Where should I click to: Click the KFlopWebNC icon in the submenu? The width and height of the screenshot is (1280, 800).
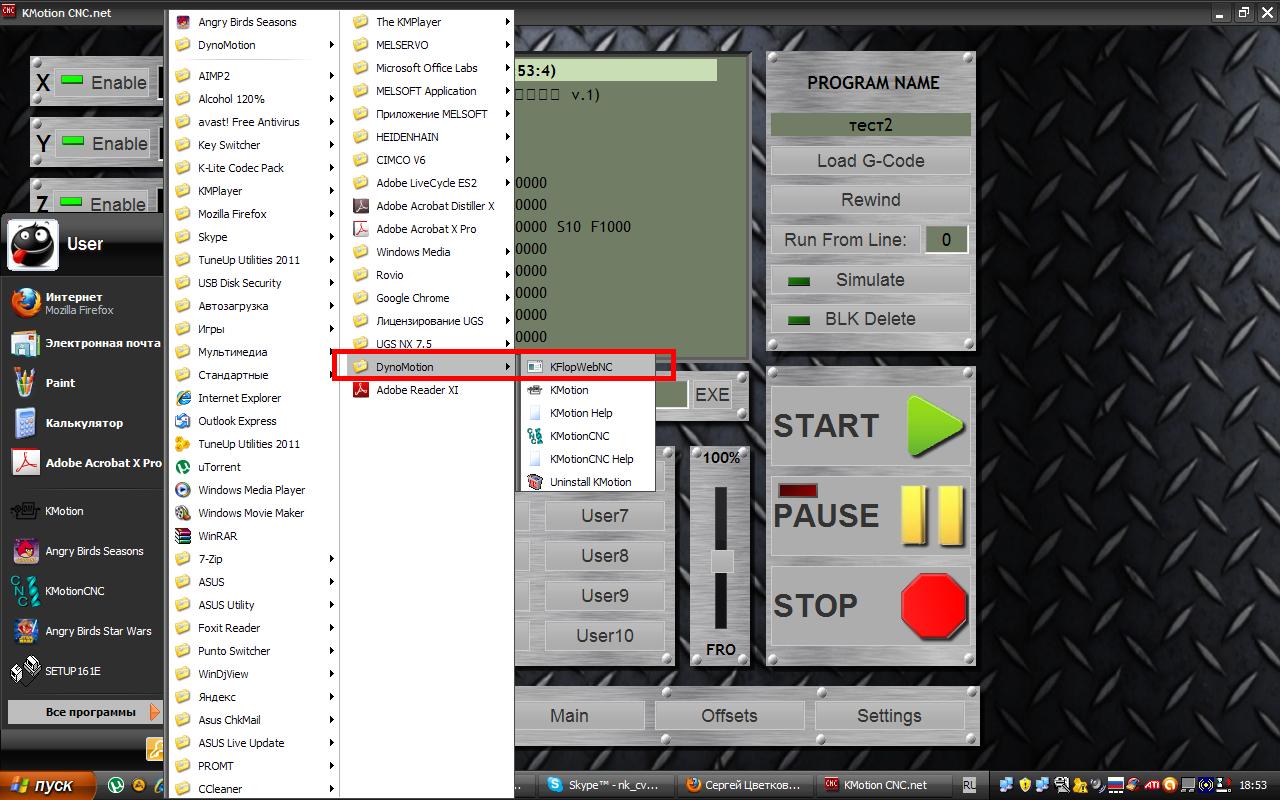(535, 367)
